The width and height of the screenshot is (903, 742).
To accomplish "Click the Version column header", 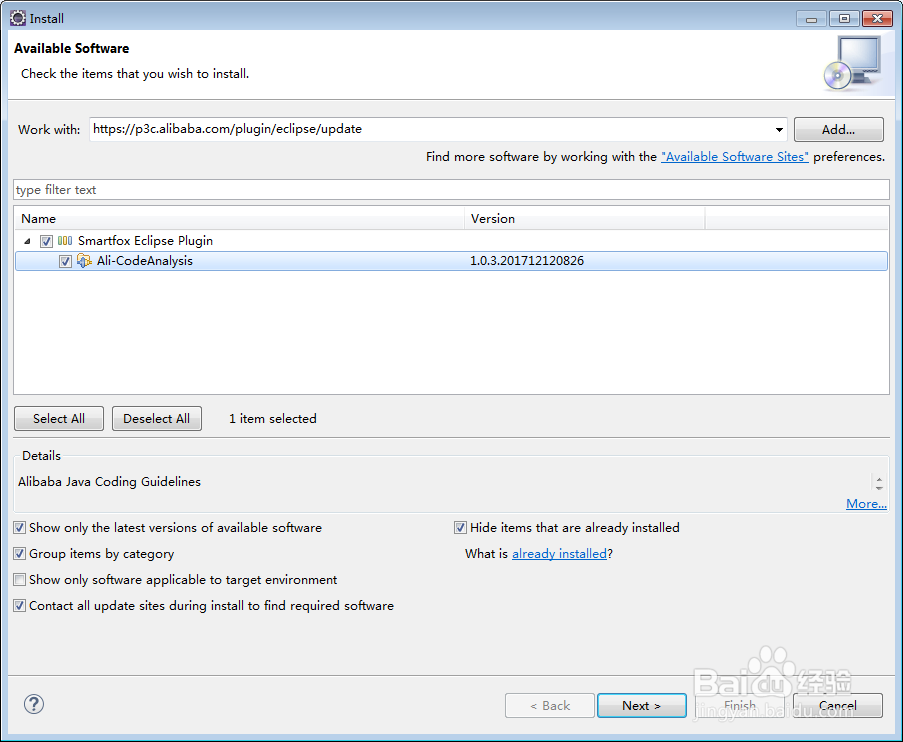I will [x=585, y=218].
